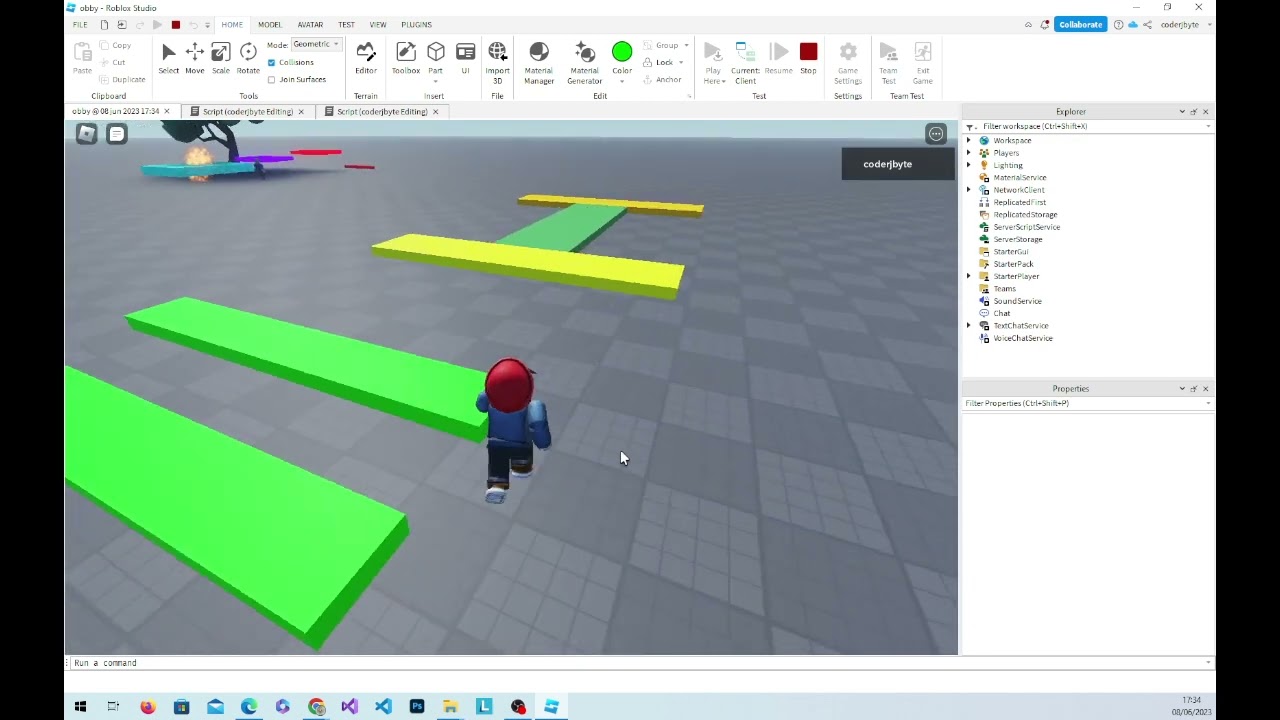Open Material Generator
This screenshot has height=720, width=1280.
[585, 62]
